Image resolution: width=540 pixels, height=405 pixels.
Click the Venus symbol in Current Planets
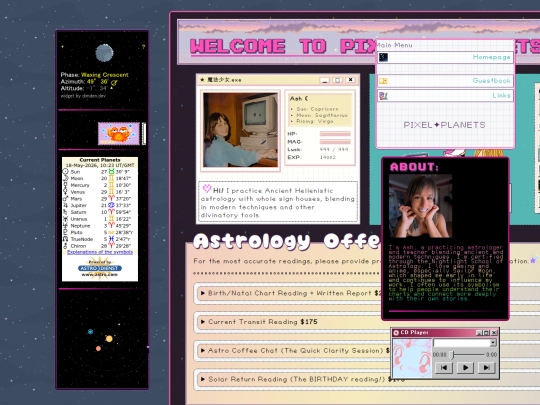coord(65,192)
